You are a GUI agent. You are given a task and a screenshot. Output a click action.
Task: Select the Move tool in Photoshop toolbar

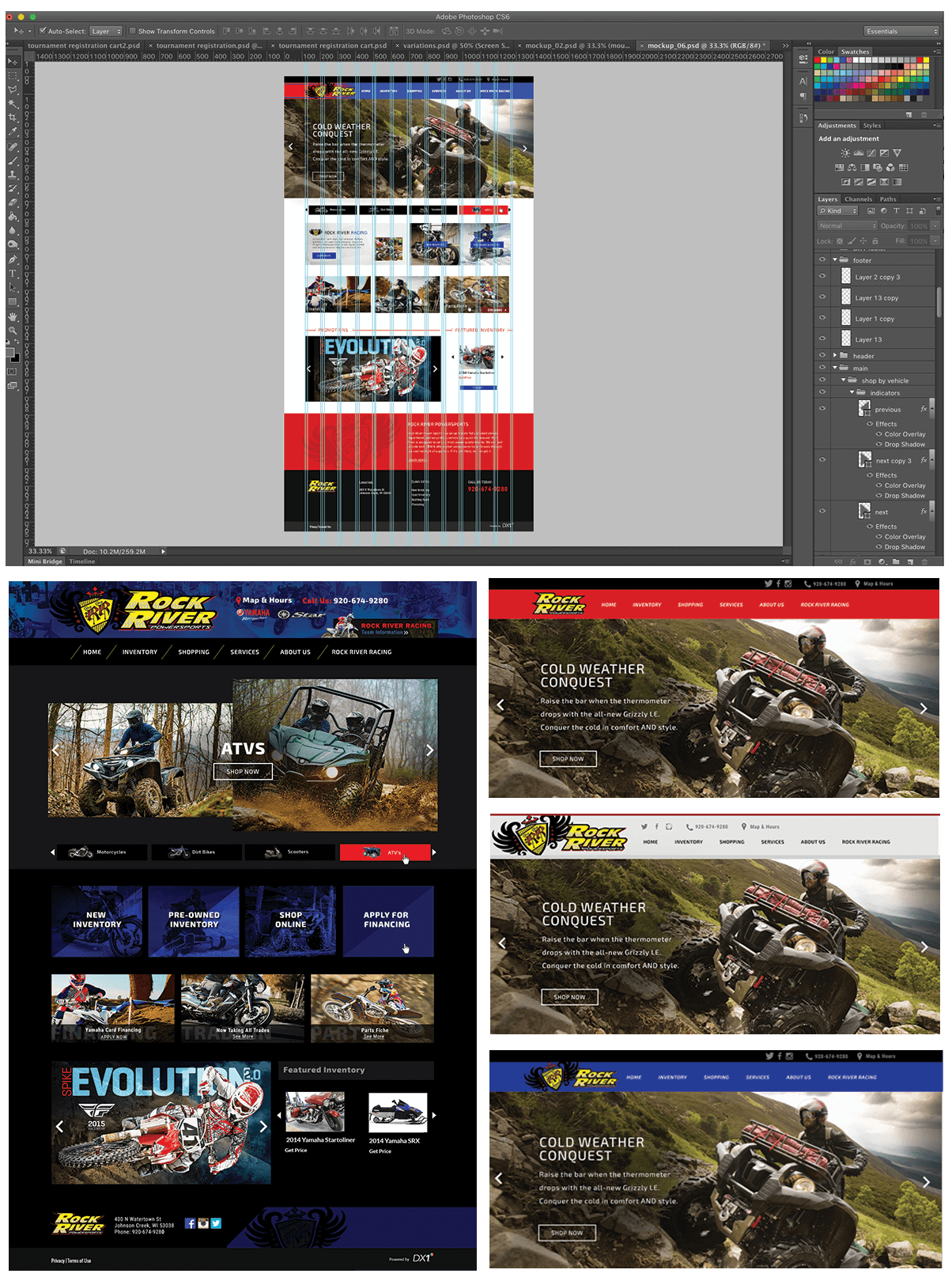13,62
